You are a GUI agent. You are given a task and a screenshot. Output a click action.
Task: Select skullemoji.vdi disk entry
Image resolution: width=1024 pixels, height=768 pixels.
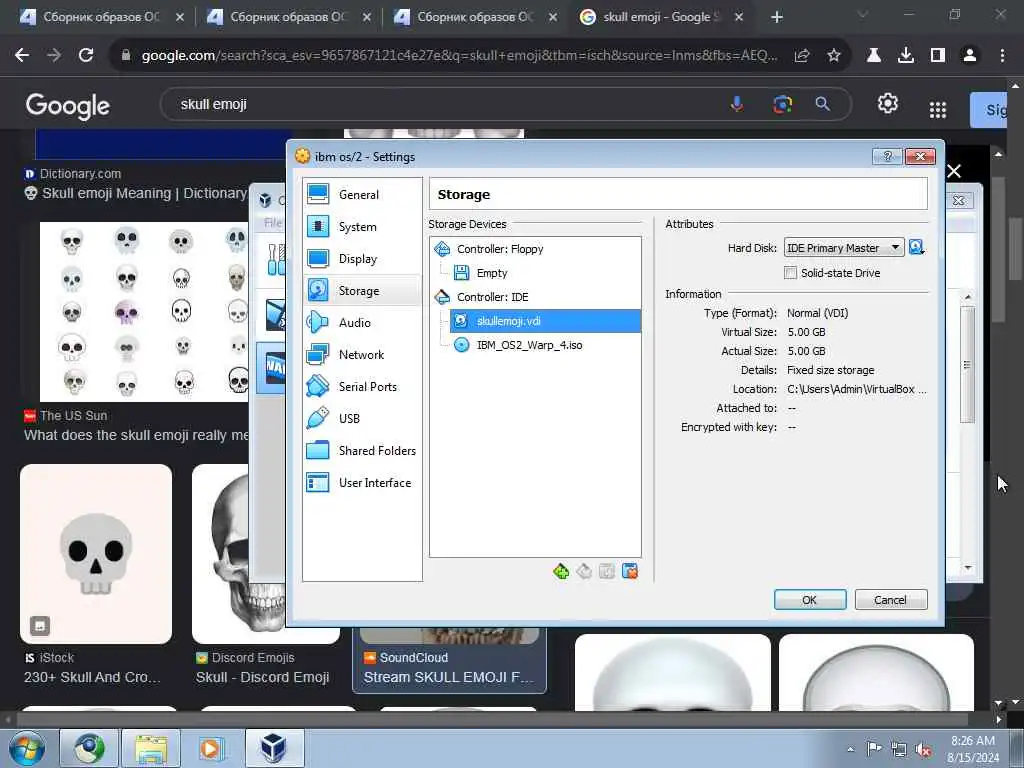pyautogui.click(x=545, y=321)
